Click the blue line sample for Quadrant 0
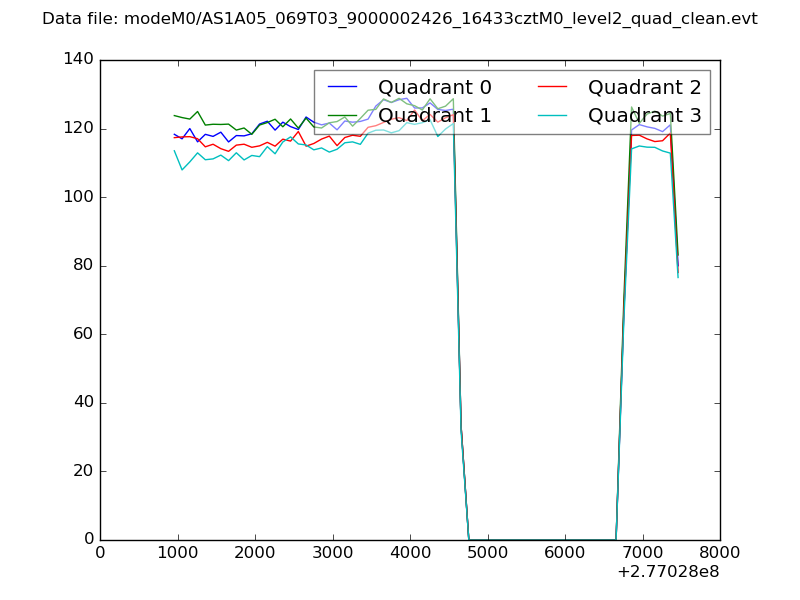The image size is (800, 600). tap(343, 88)
